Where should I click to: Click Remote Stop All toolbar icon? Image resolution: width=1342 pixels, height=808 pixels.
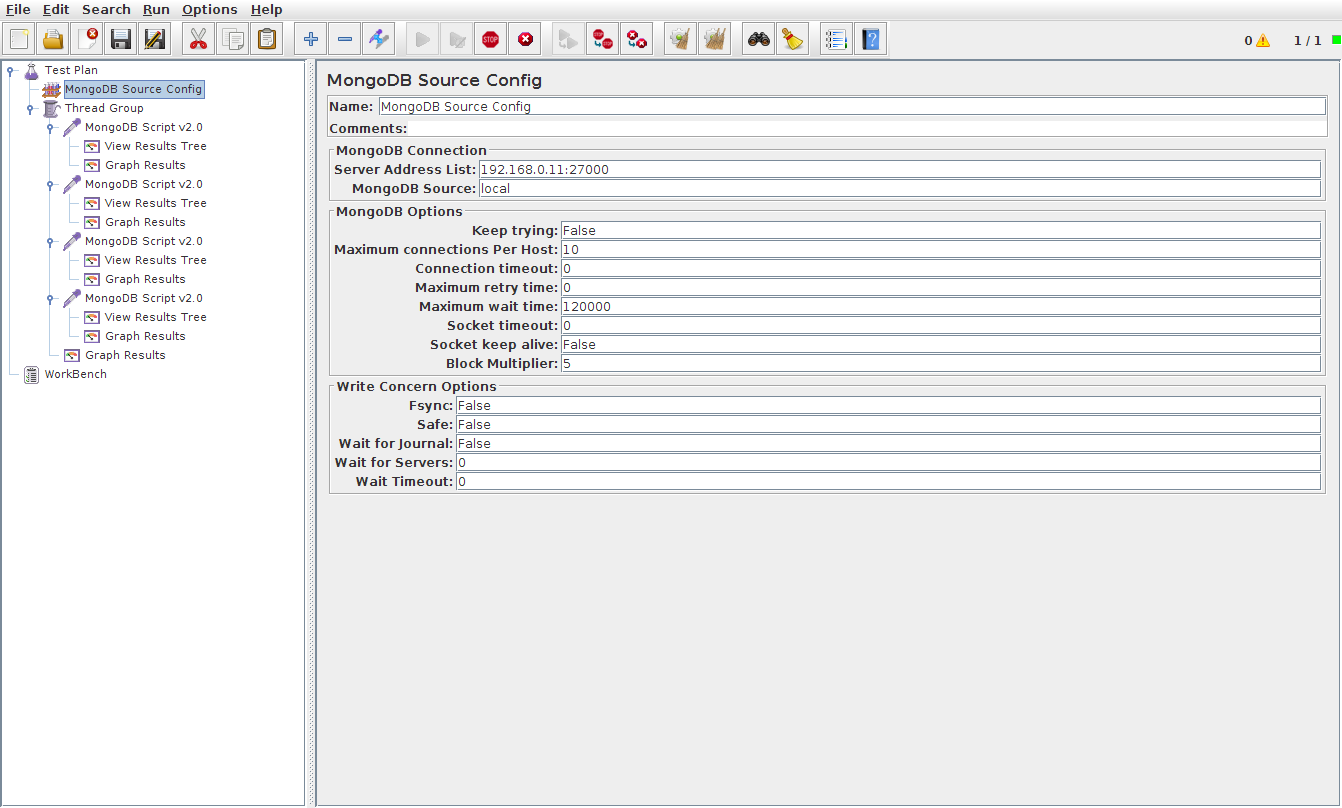point(603,40)
